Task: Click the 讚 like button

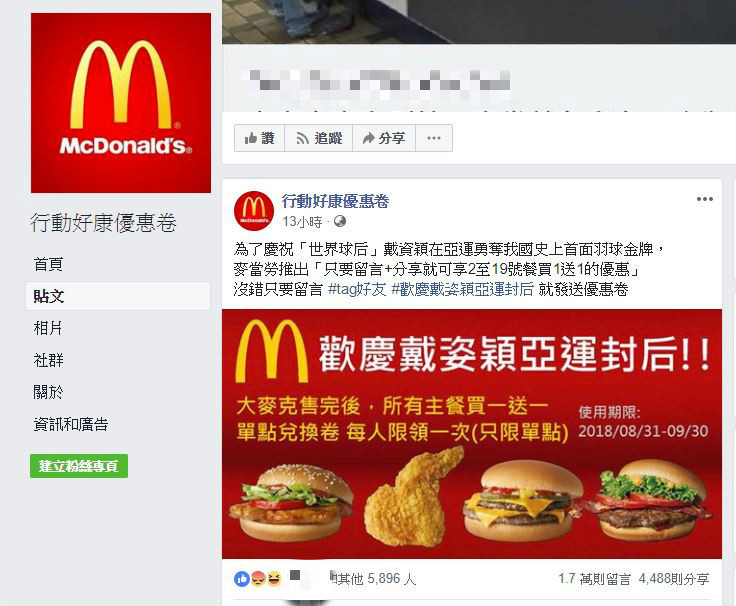Action: pyautogui.click(x=260, y=138)
